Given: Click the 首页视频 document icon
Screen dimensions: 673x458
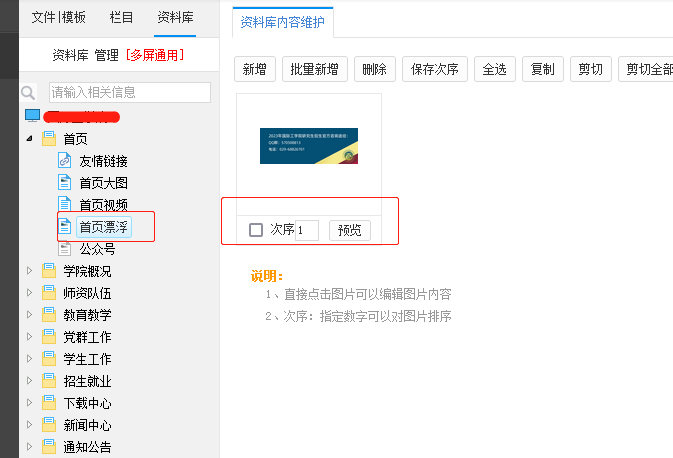Looking at the screenshot, I should click(x=65, y=205).
